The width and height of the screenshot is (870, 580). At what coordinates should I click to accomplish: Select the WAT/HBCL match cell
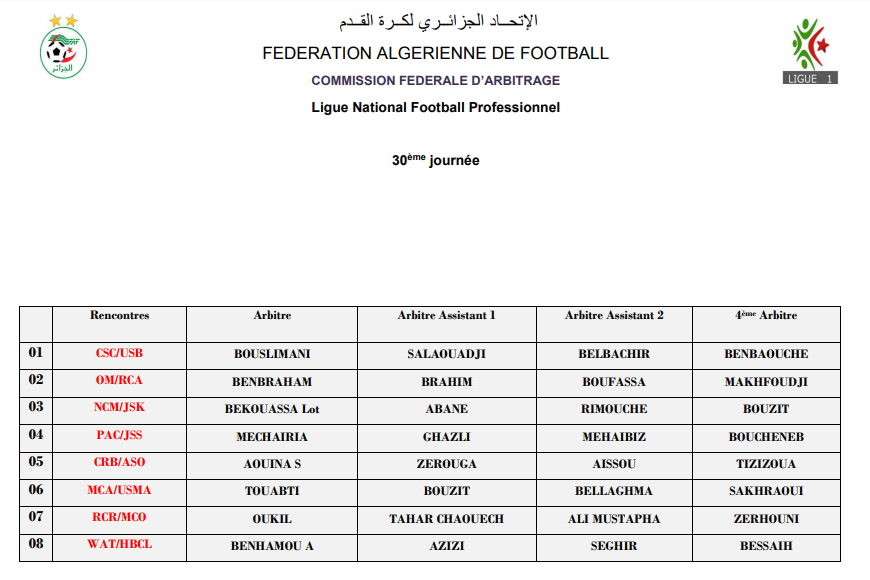point(119,545)
